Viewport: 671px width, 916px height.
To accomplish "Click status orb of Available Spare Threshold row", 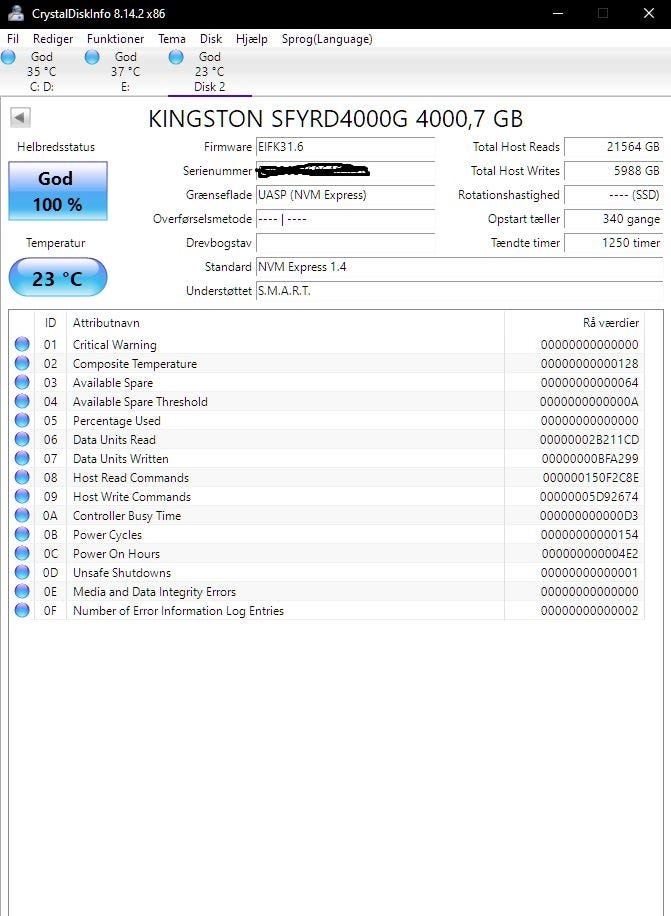I will click(22, 401).
